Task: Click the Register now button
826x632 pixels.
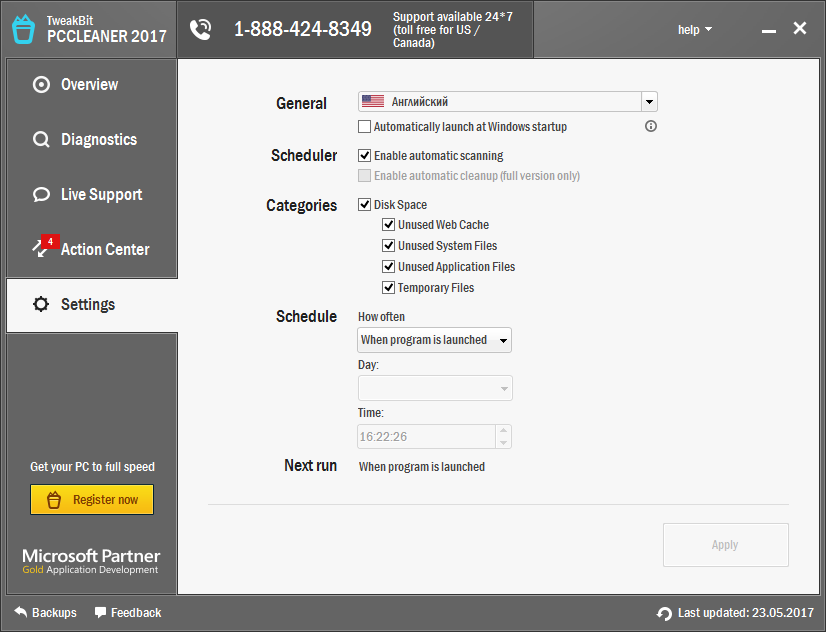Action: 91,499
